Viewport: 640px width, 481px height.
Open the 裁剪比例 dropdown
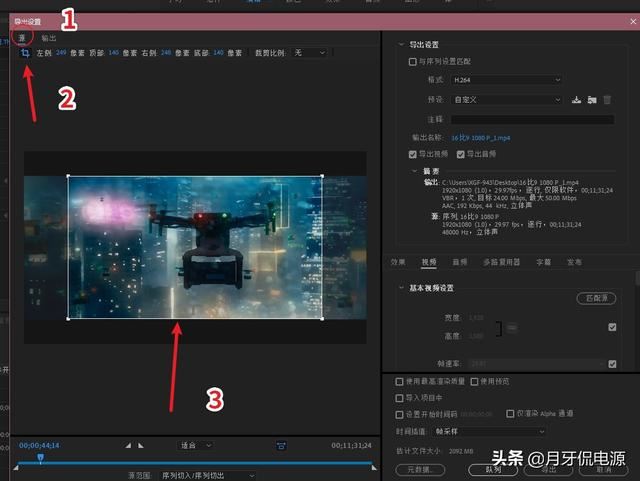[x=310, y=53]
